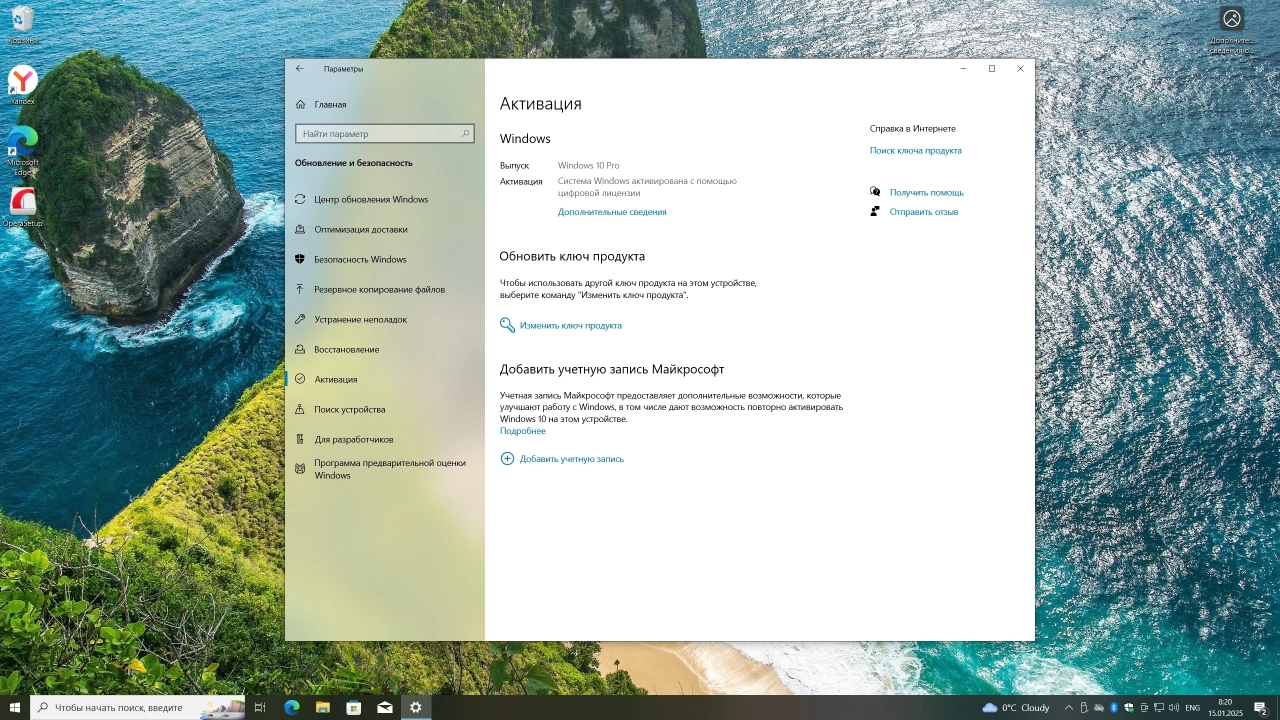Launch Edge from the taskbar
This screenshot has width=1280, height=720.
[291, 707]
